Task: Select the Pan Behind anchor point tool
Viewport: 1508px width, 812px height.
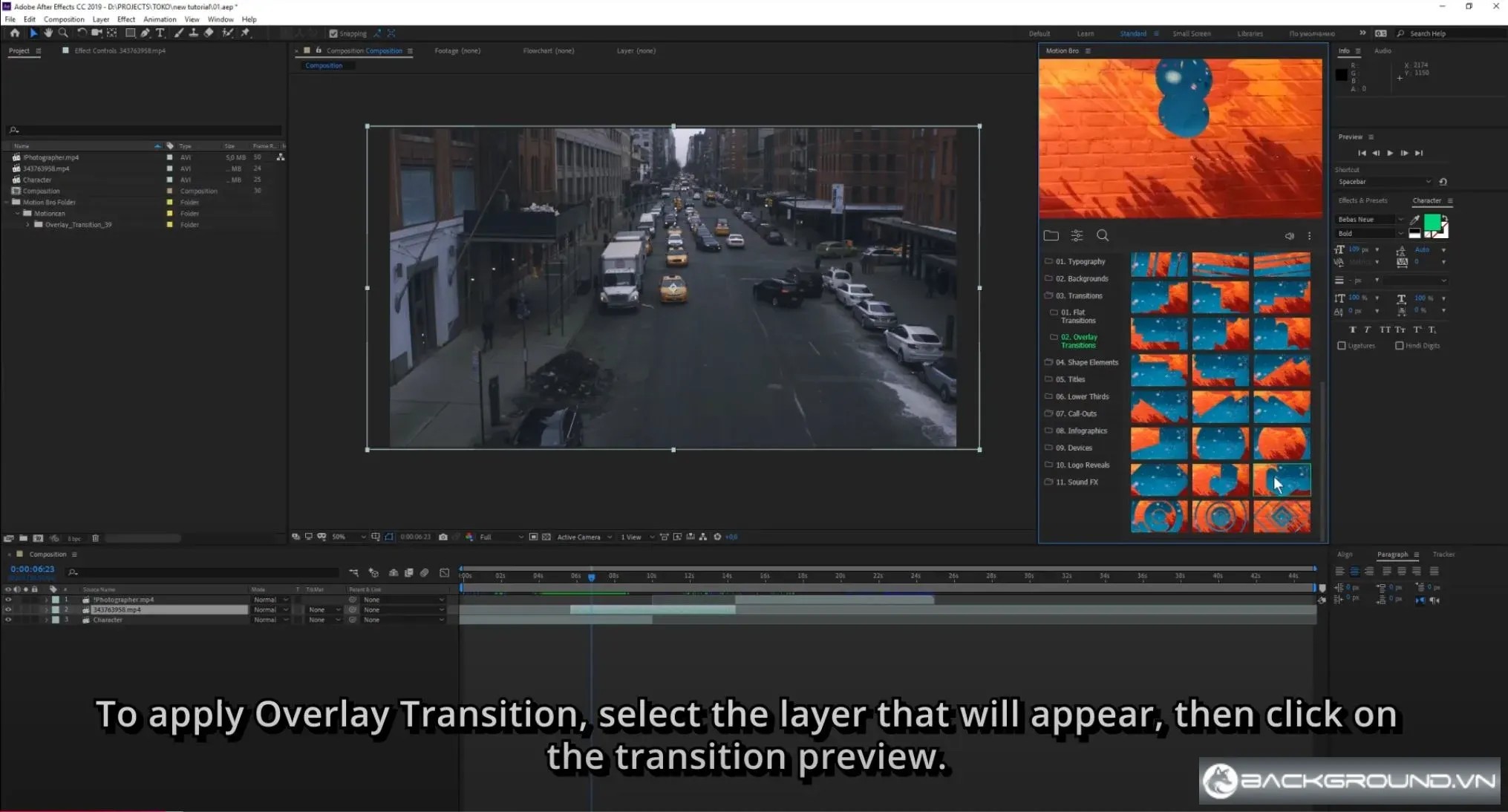Action: pos(112,33)
